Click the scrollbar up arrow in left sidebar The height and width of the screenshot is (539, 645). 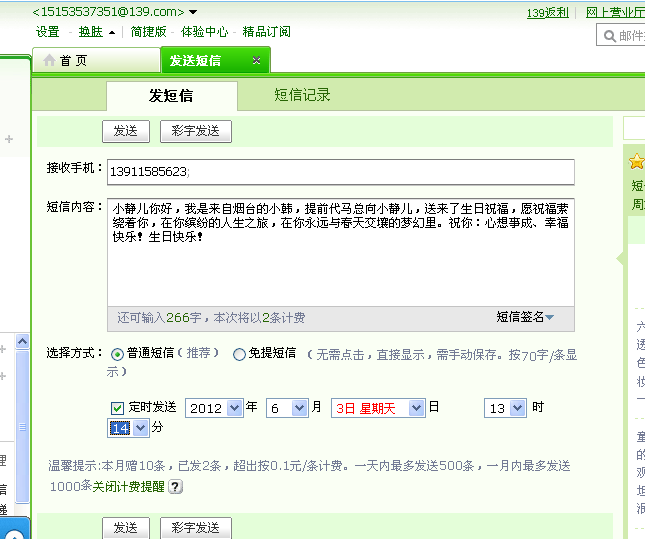coord(22,341)
